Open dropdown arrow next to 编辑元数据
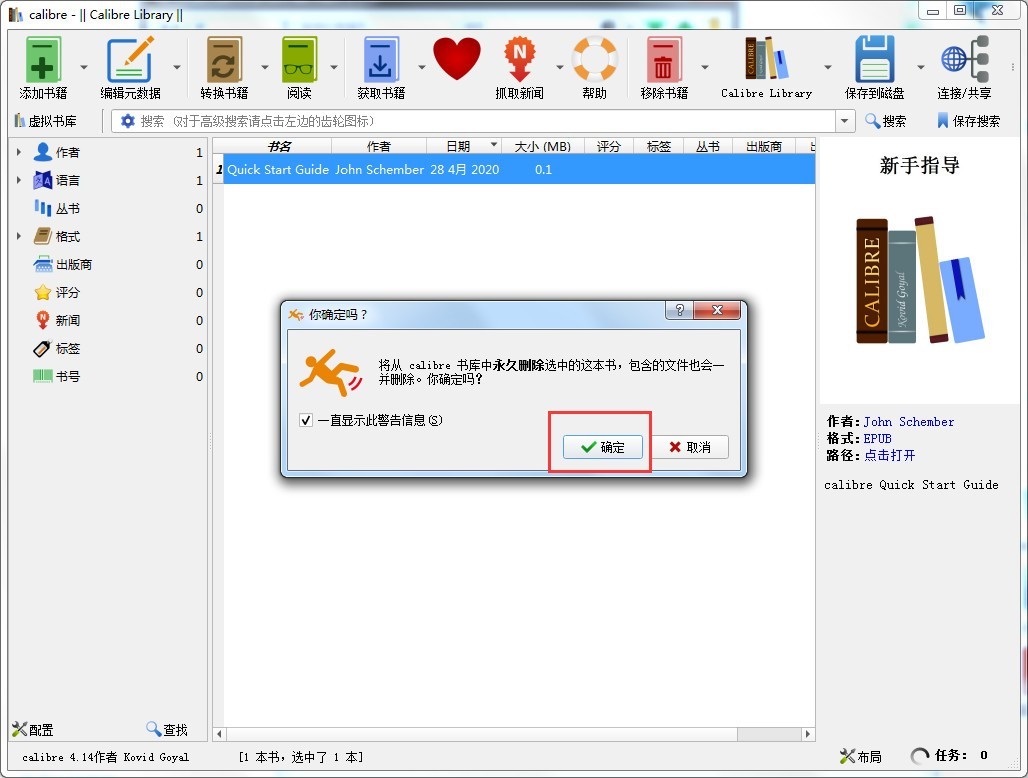 177,67
